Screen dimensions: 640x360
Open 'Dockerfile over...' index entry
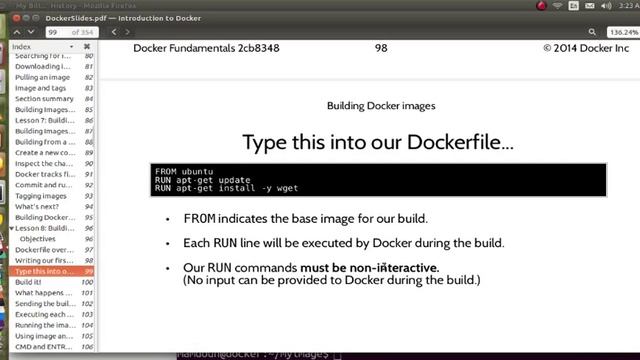tap(53, 250)
